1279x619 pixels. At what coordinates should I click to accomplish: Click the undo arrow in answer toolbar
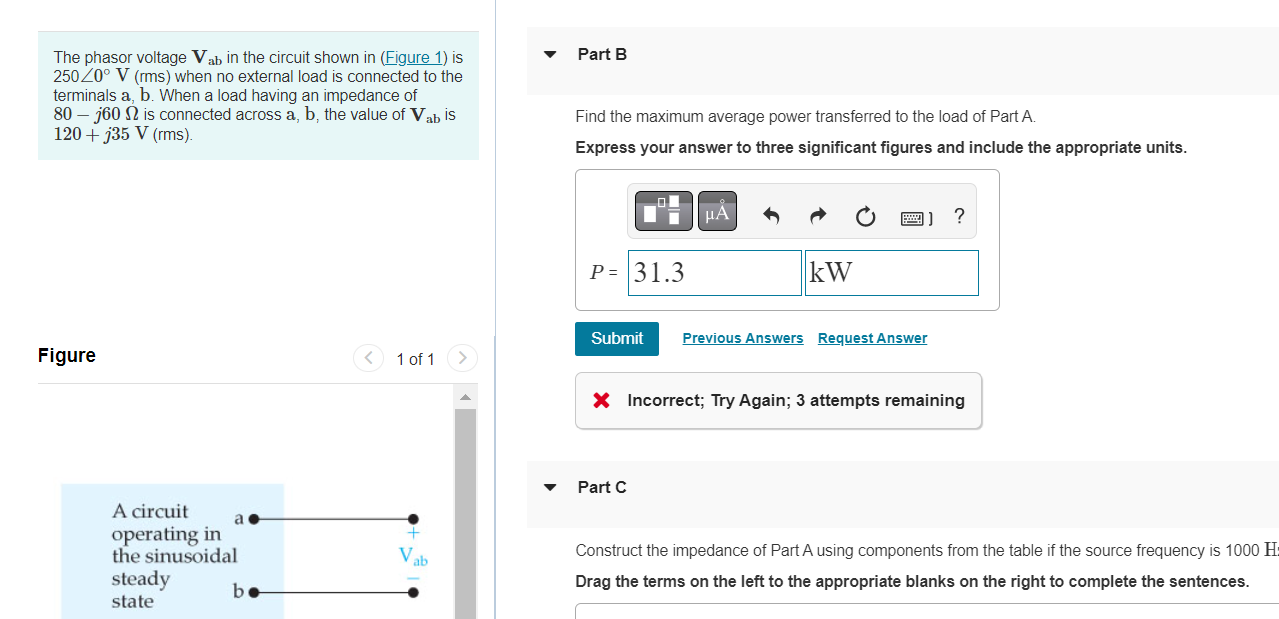[x=769, y=213]
